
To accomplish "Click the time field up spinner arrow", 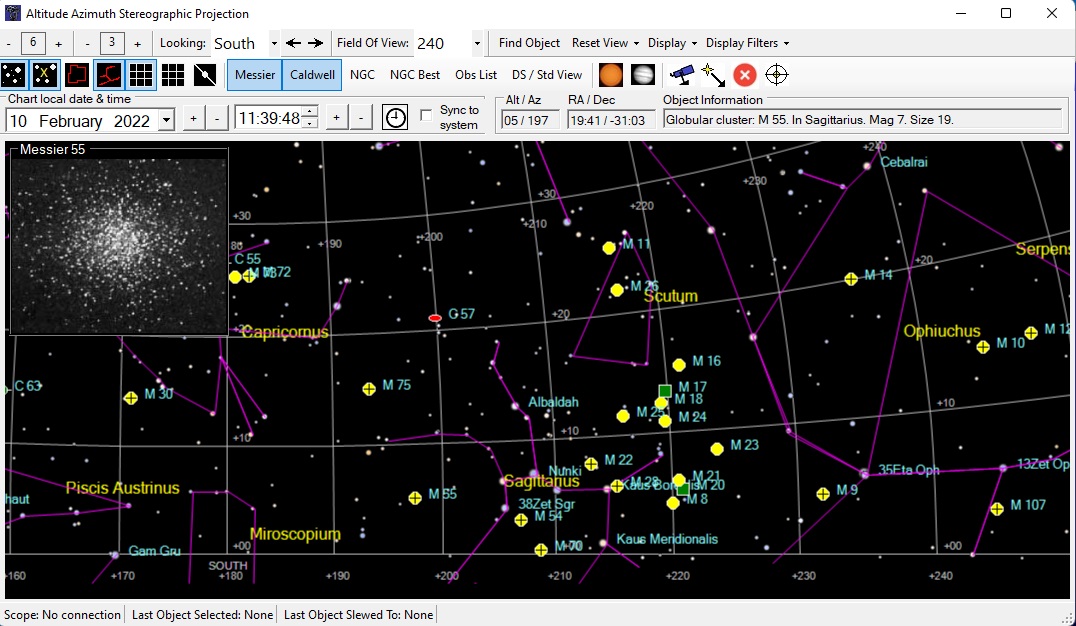I will pyautogui.click(x=310, y=112).
